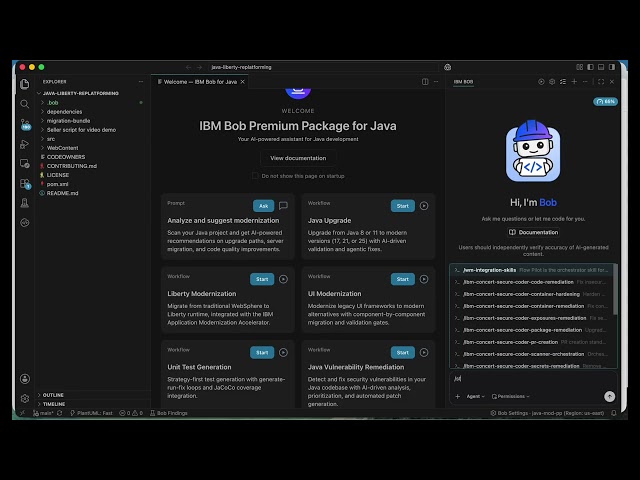Toggle bottom panel layout icon
Image resolution: width=640 pixels, height=480 pixels.
(601, 67)
